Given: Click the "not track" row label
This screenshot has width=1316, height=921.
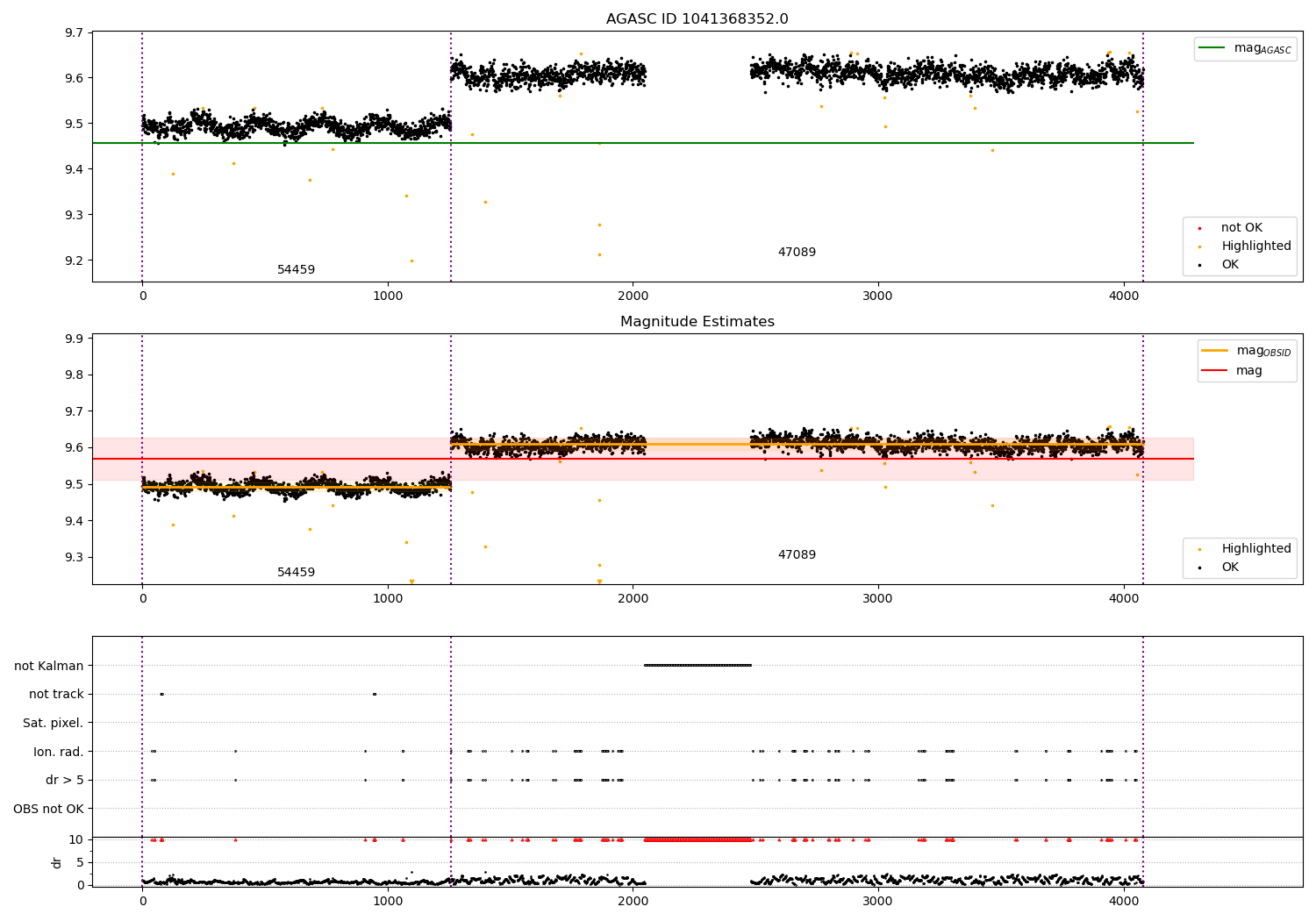Looking at the screenshot, I should click(56, 695).
